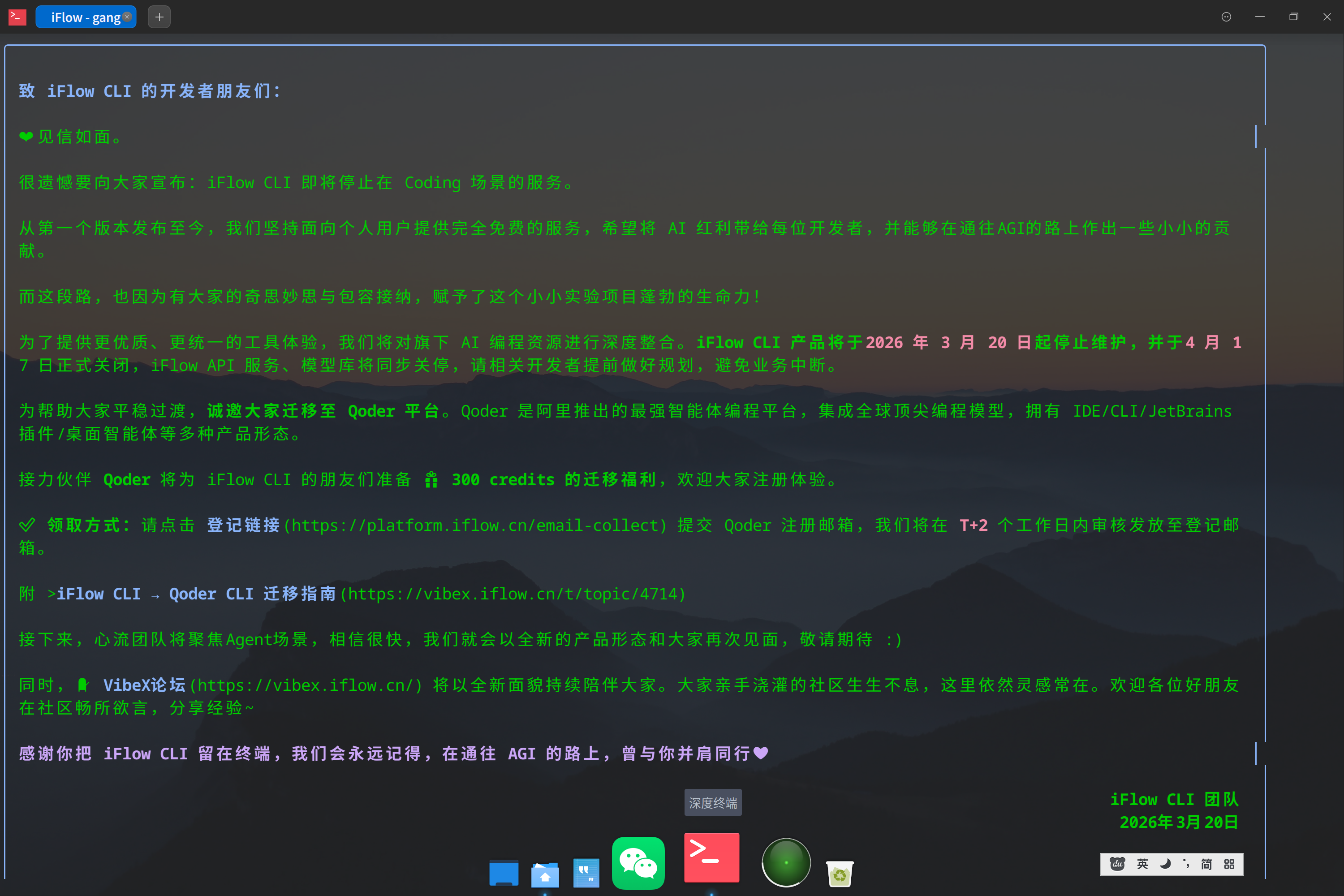
Task: Open the terminal main menu dots icon
Action: click(1226, 17)
